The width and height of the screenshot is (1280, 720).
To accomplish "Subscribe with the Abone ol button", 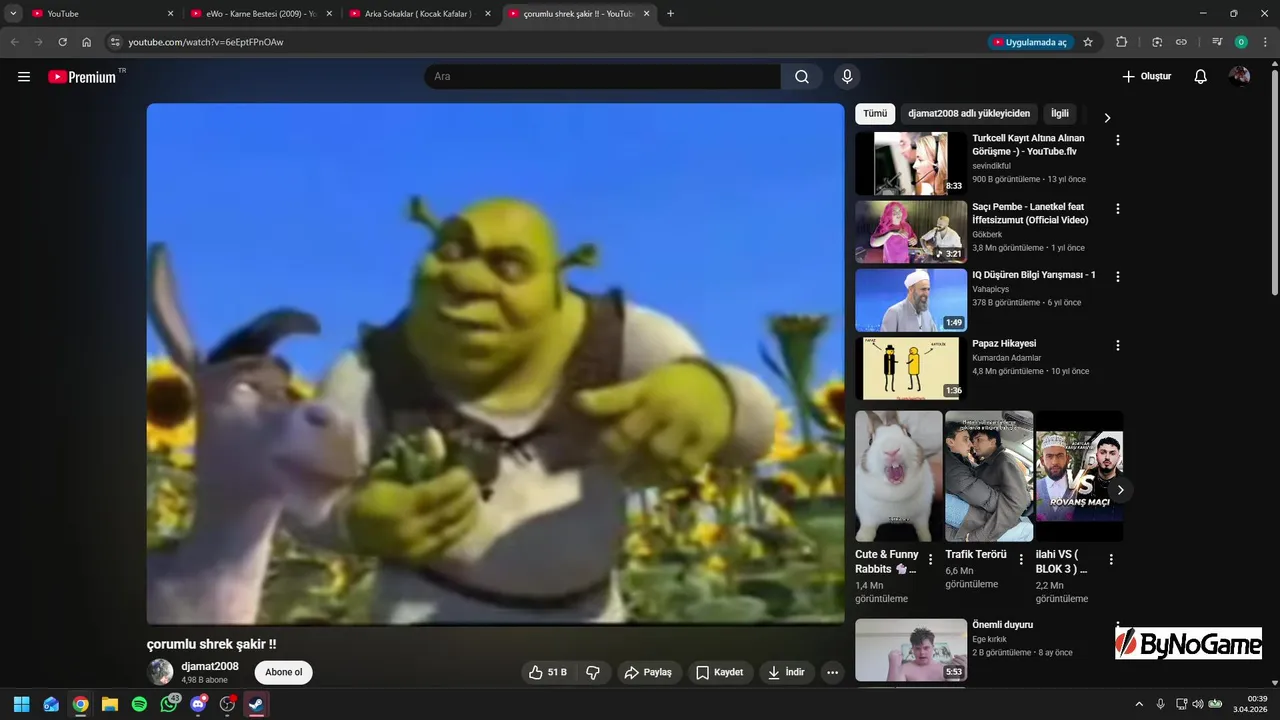I will click(283, 672).
